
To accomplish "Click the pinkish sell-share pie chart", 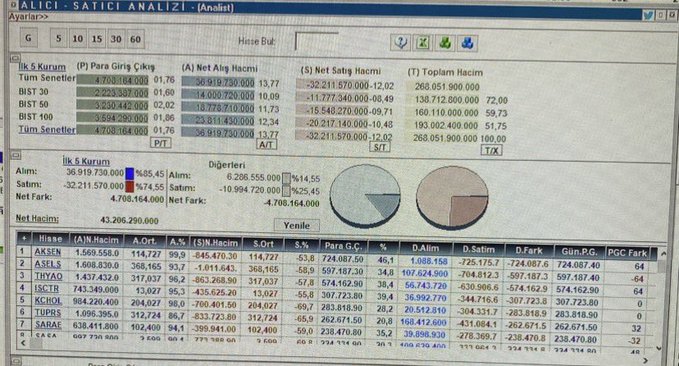I will [x=452, y=197].
